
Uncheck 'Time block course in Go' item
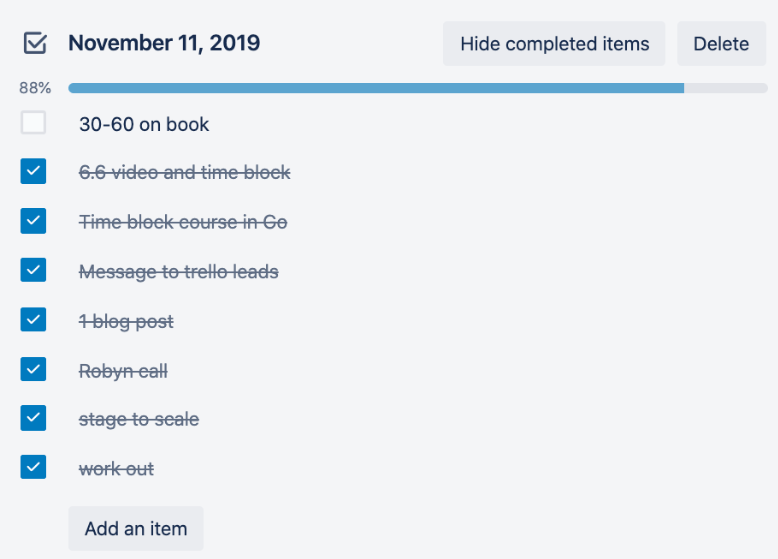33,221
